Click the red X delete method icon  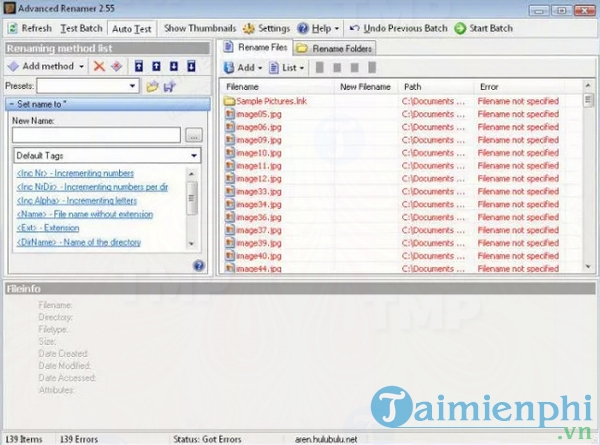click(99, 66)
